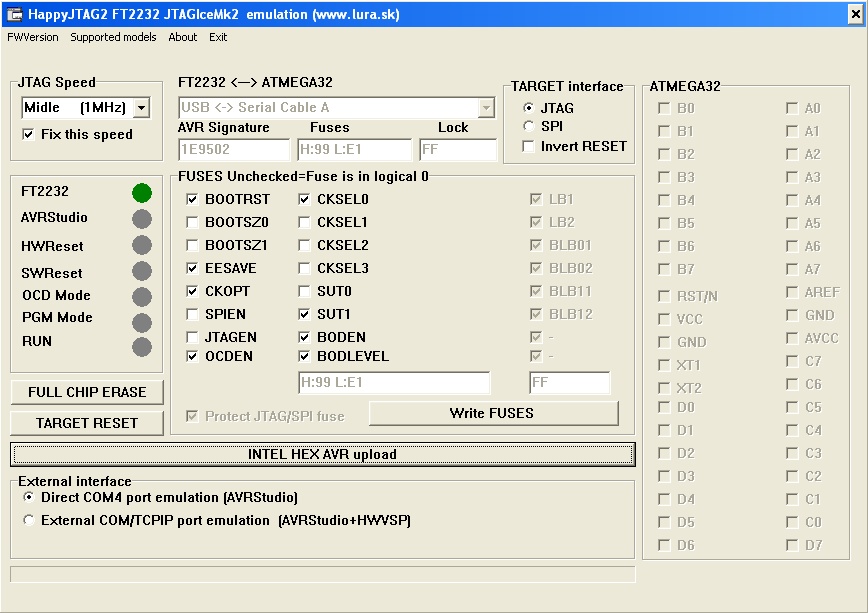Enable the Invert RESET checkbox
This screenshot has width=868, height=613.
[x=529, y=146]
